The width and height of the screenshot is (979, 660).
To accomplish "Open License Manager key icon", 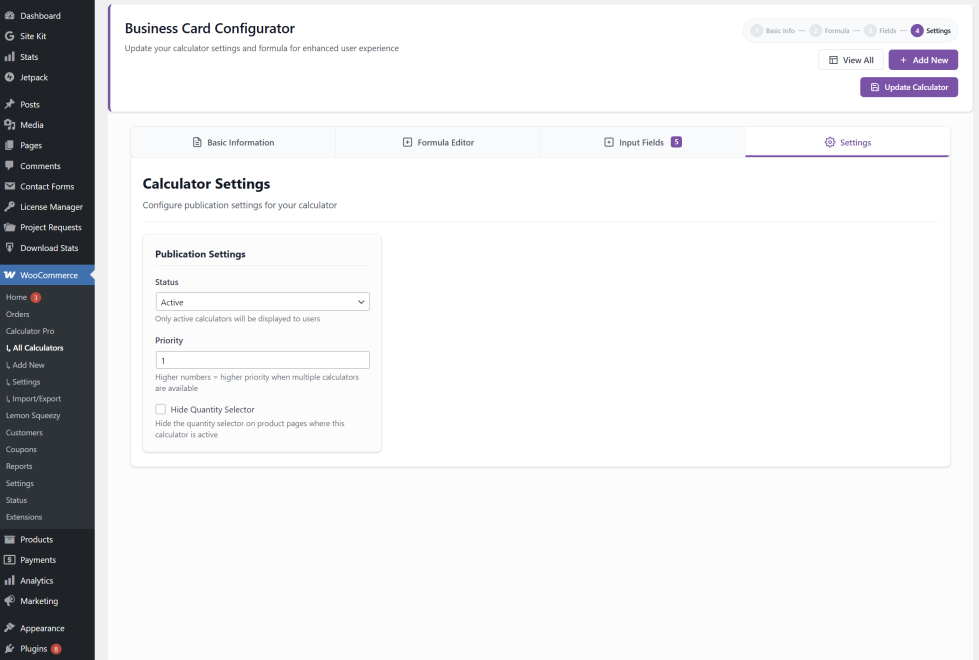I will 10,207.
